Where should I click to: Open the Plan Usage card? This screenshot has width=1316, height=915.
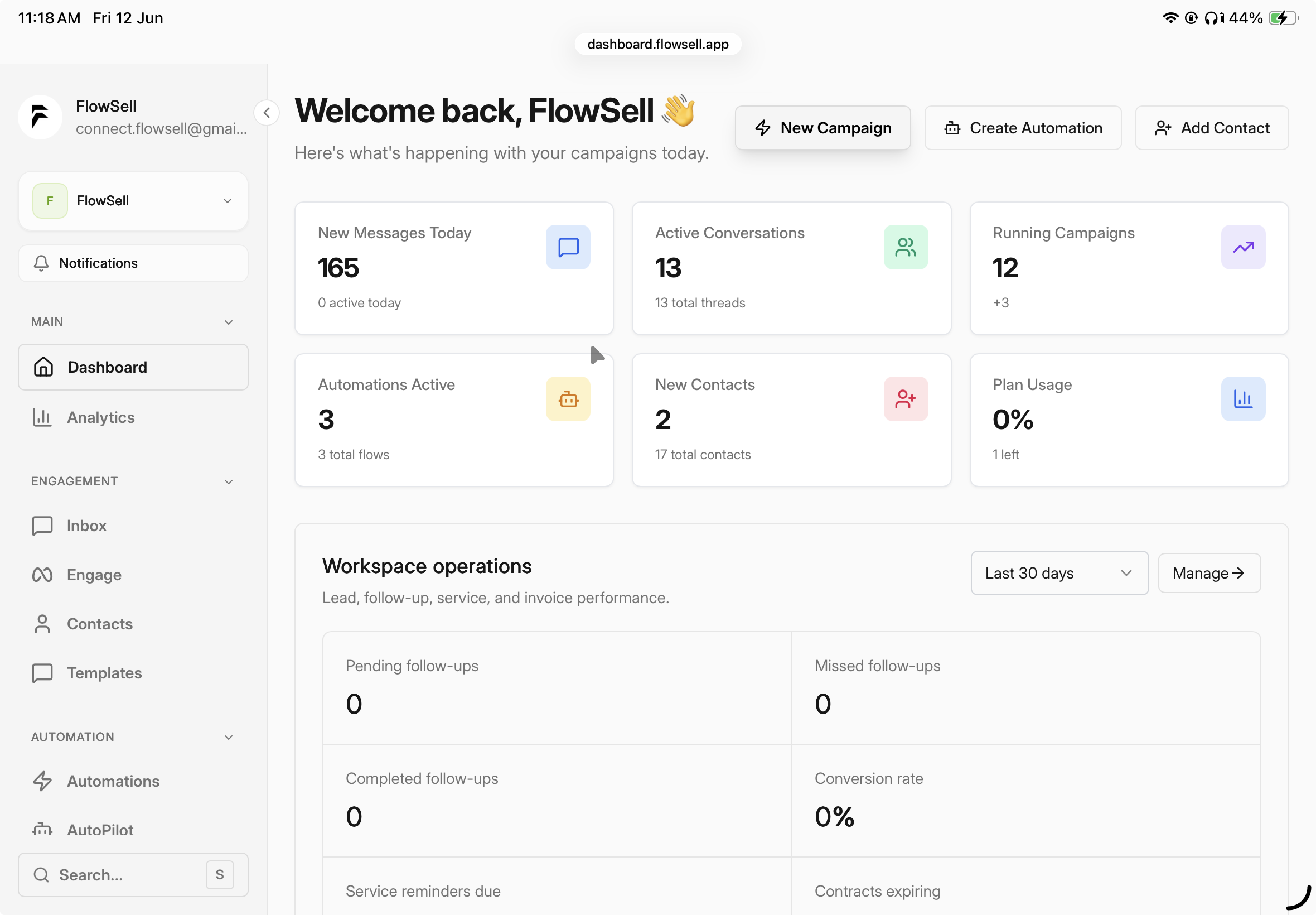[x=1129, y=420]
